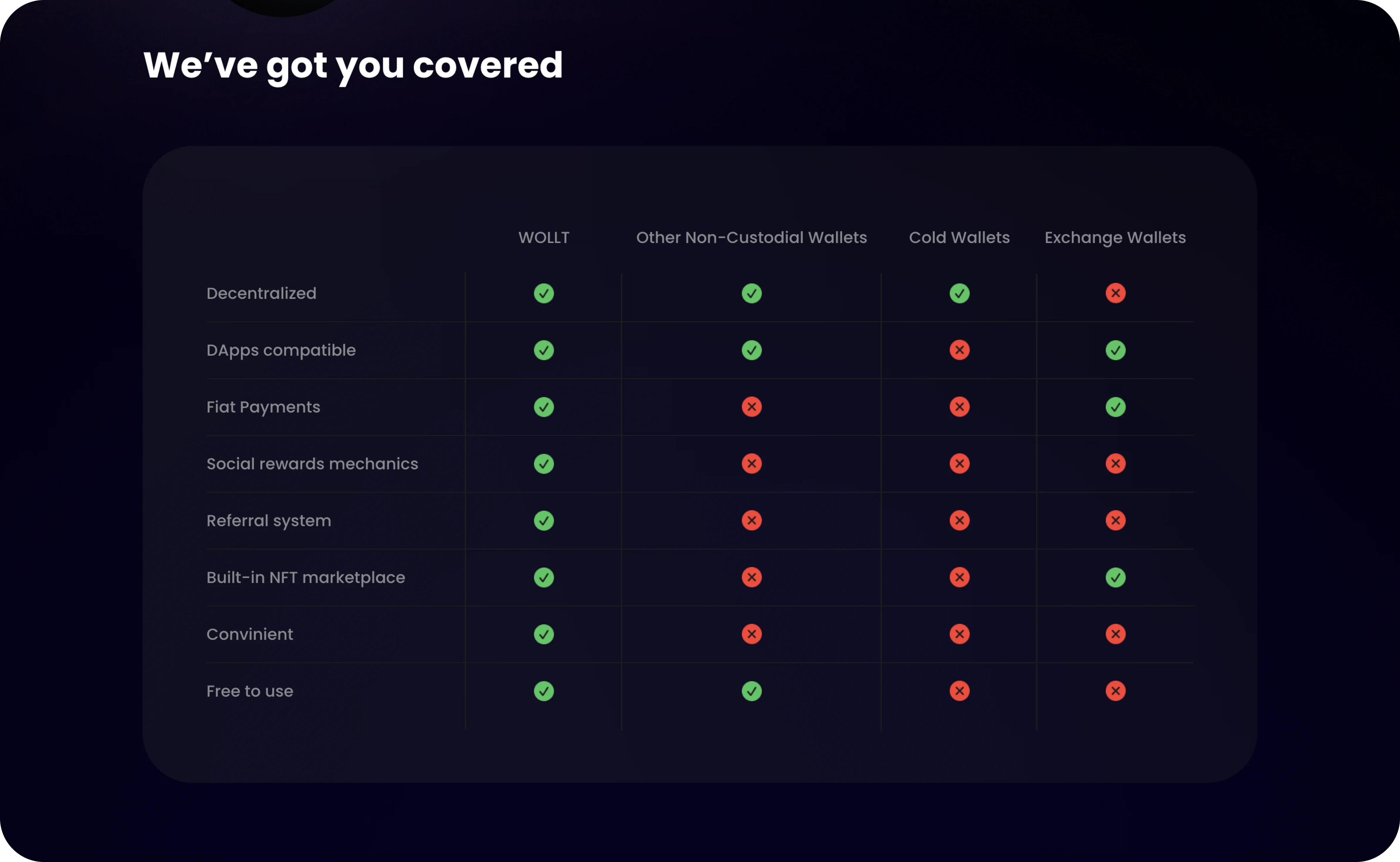Screen dimensions: 1400x862
Task: Click the green check for WOLLT Decentralized
Action: click(544, 293)
